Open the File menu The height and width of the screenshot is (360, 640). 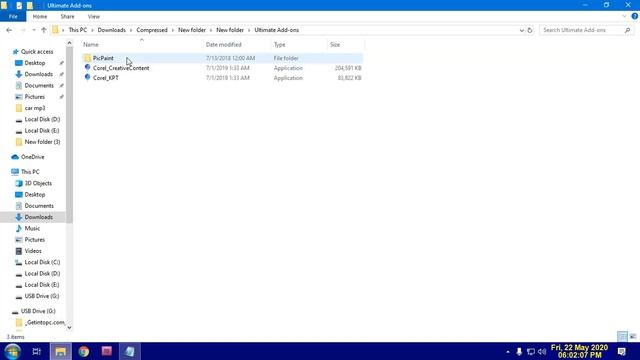coord(13,16)
